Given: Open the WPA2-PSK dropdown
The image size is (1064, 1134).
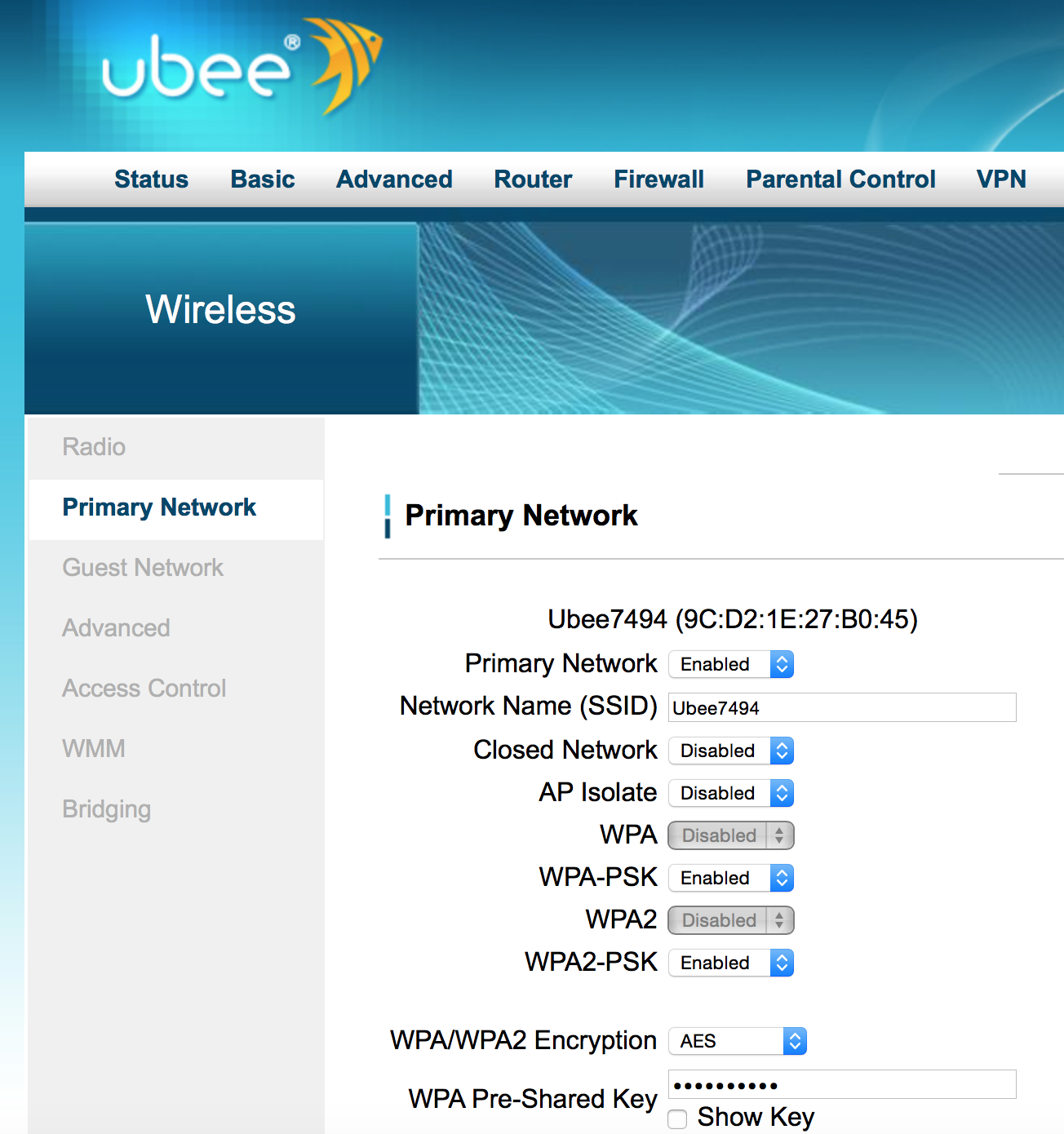Looking at the screenshot, I should (730, 963).
